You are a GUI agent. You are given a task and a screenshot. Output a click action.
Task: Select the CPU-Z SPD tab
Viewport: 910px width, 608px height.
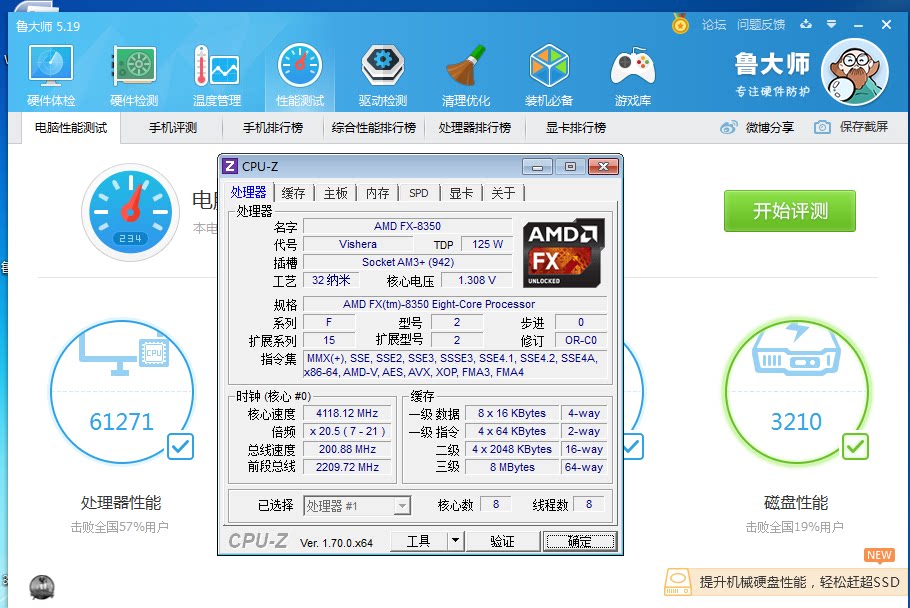[x=418, y=193]
